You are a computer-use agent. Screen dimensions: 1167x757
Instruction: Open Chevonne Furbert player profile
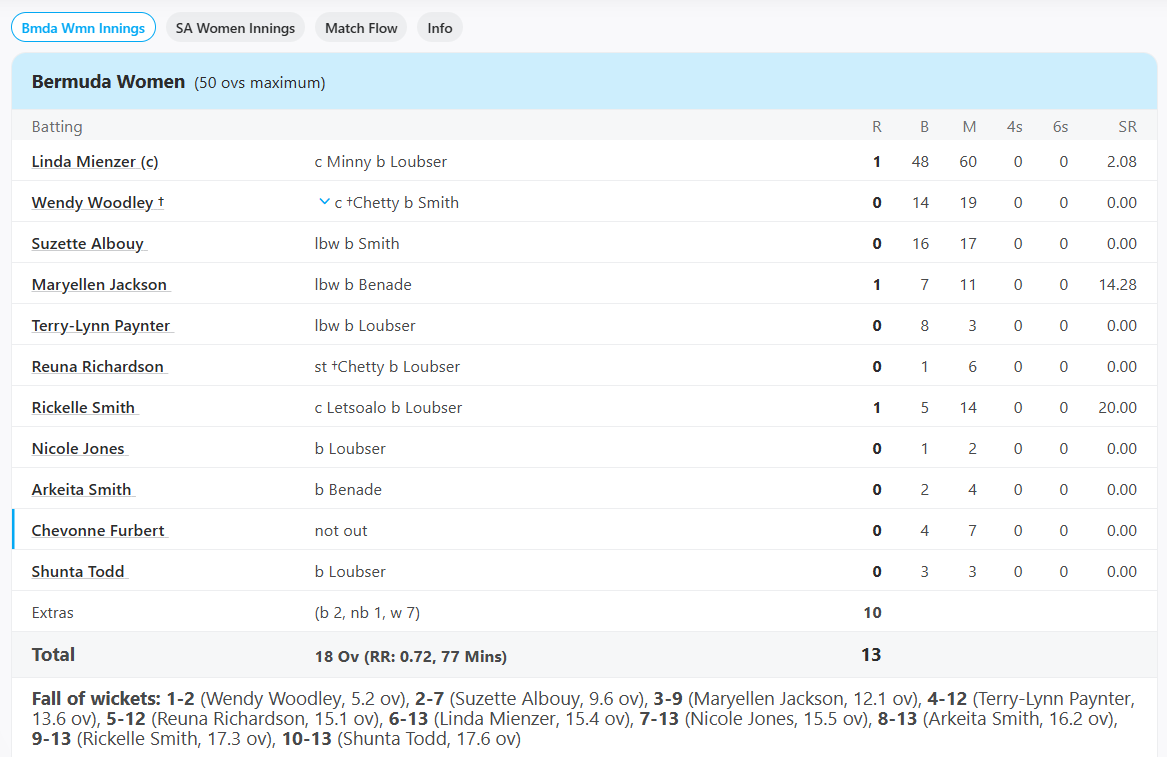tap(98, 530)
